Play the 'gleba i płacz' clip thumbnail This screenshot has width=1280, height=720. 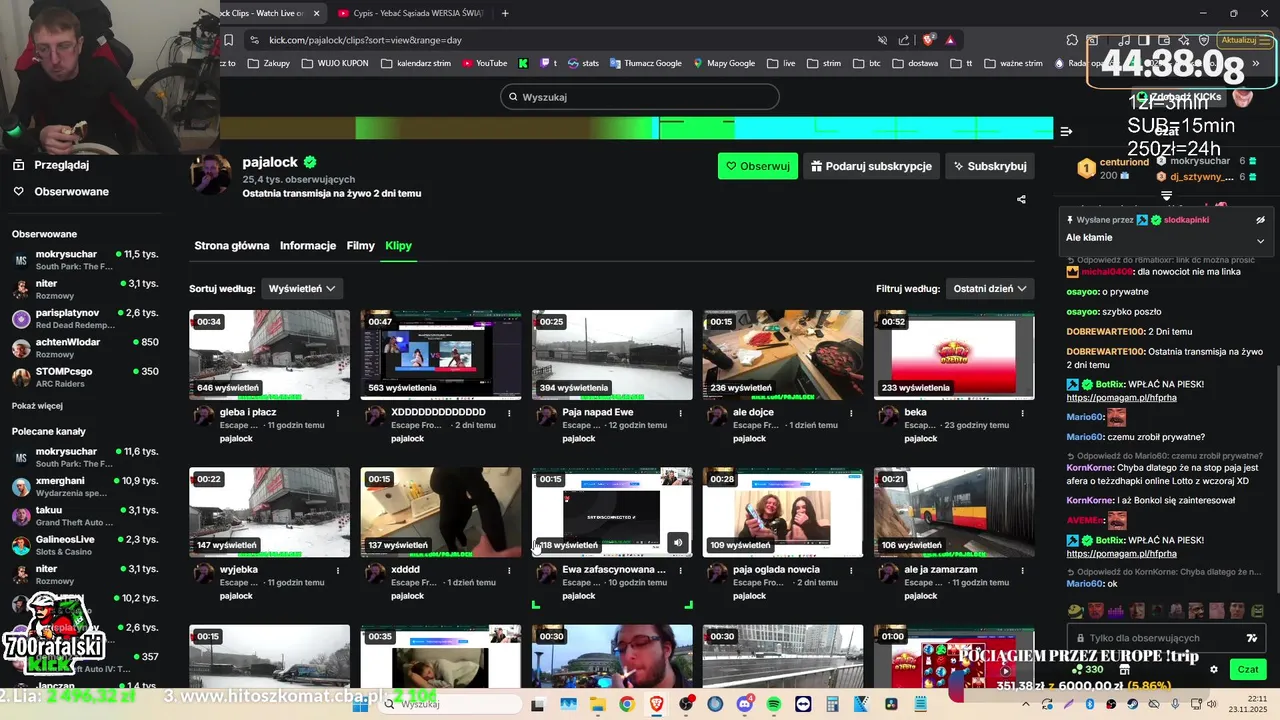(270, 354)
